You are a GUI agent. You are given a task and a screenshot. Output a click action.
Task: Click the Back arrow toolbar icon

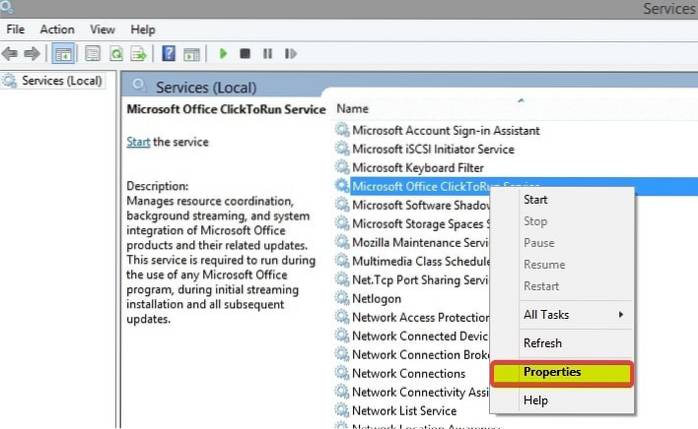12,53
